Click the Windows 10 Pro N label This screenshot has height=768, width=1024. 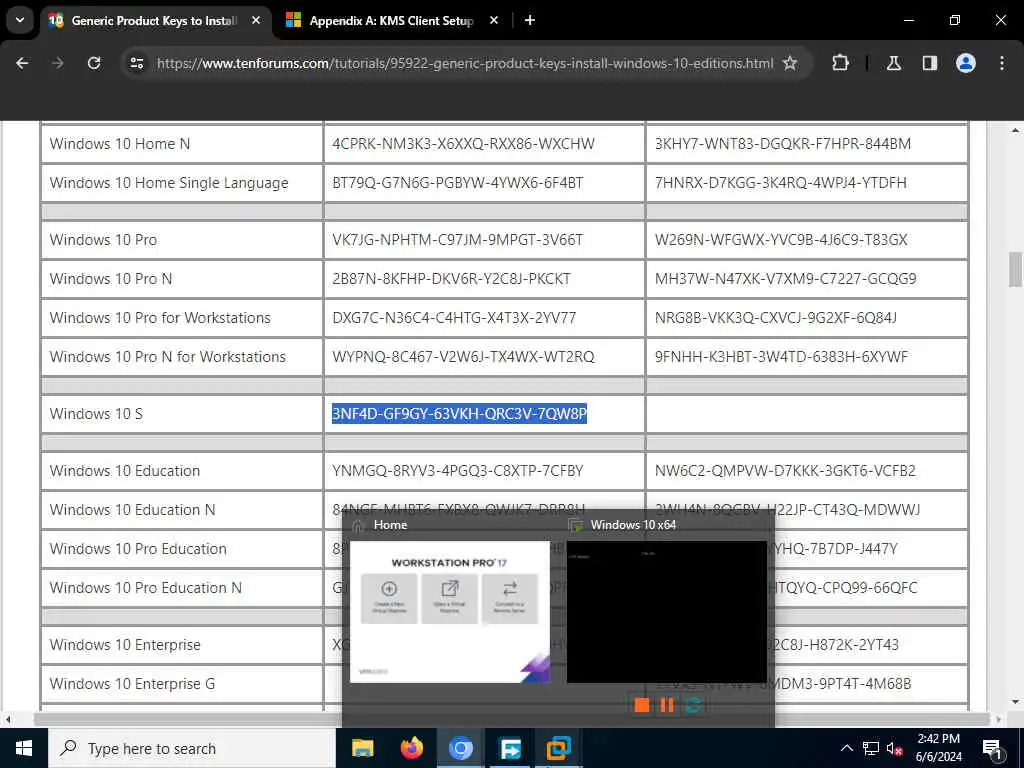click(111, 279)
